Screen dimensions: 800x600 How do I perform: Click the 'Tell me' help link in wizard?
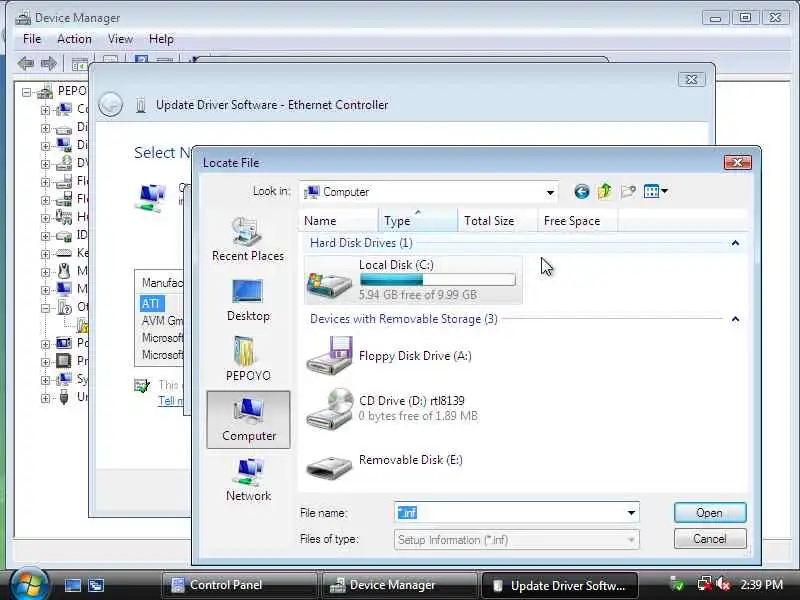170,401
